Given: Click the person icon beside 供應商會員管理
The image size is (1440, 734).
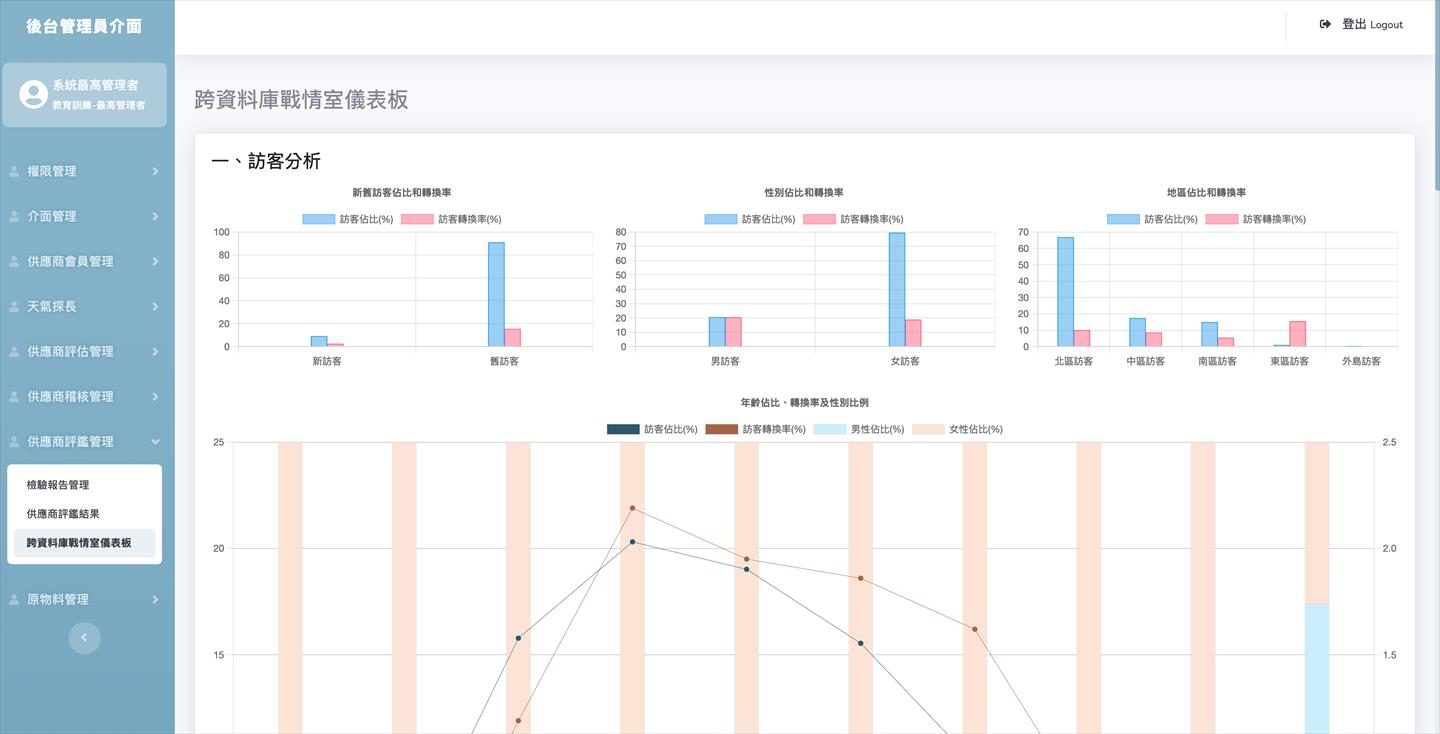Looking at the screenshot, I should [14, 261].
